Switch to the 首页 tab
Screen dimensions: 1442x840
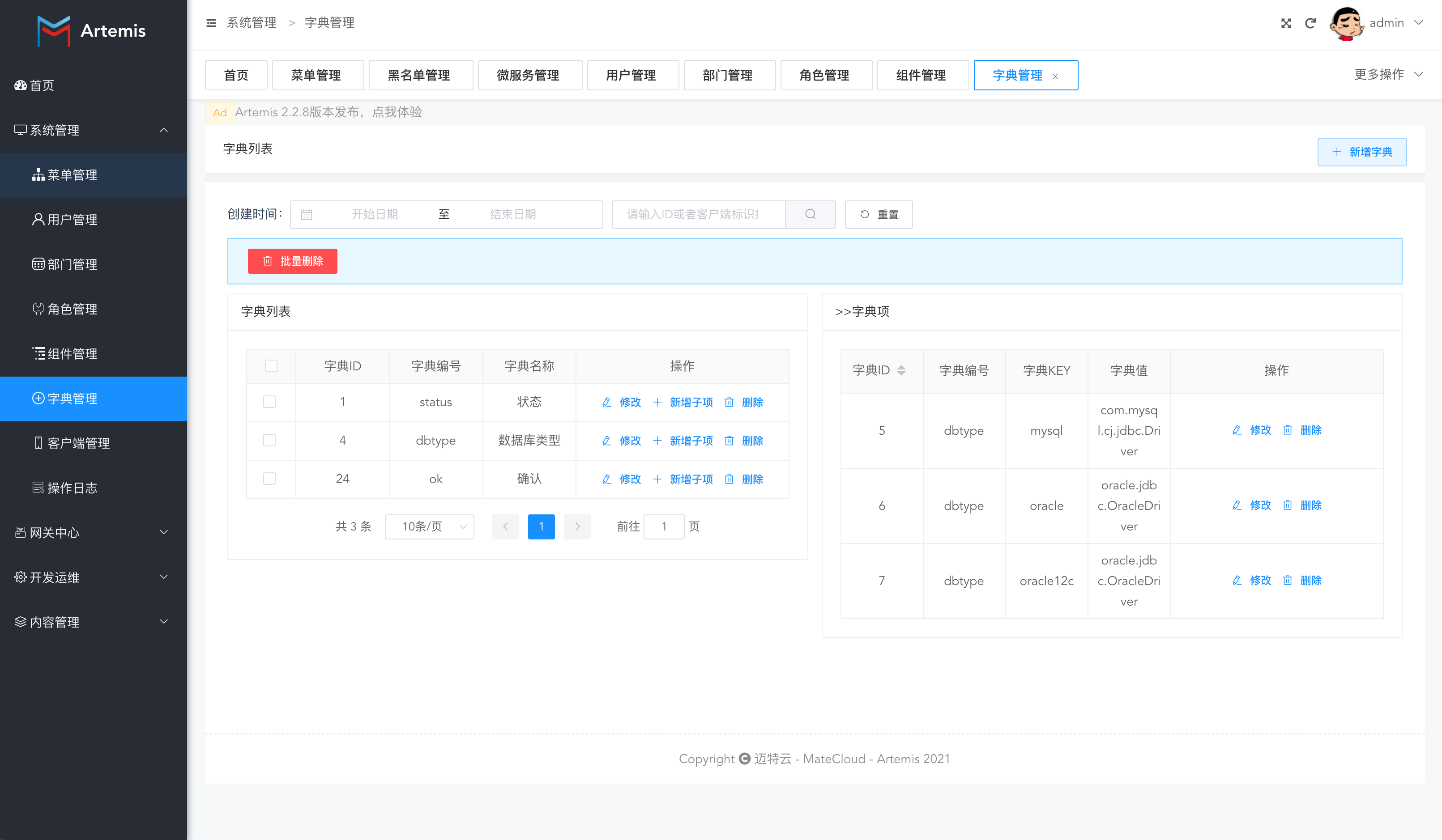236,75
